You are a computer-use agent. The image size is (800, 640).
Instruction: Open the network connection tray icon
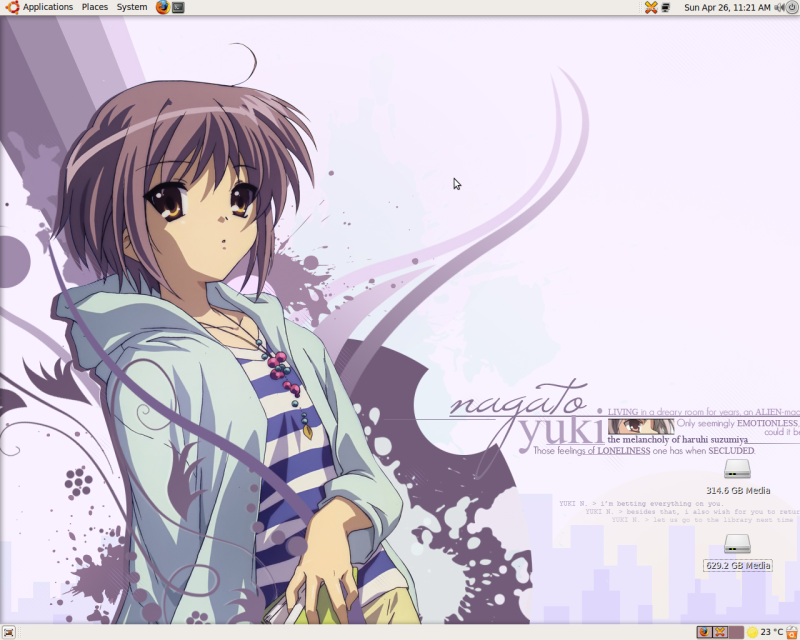coord(666,8)
